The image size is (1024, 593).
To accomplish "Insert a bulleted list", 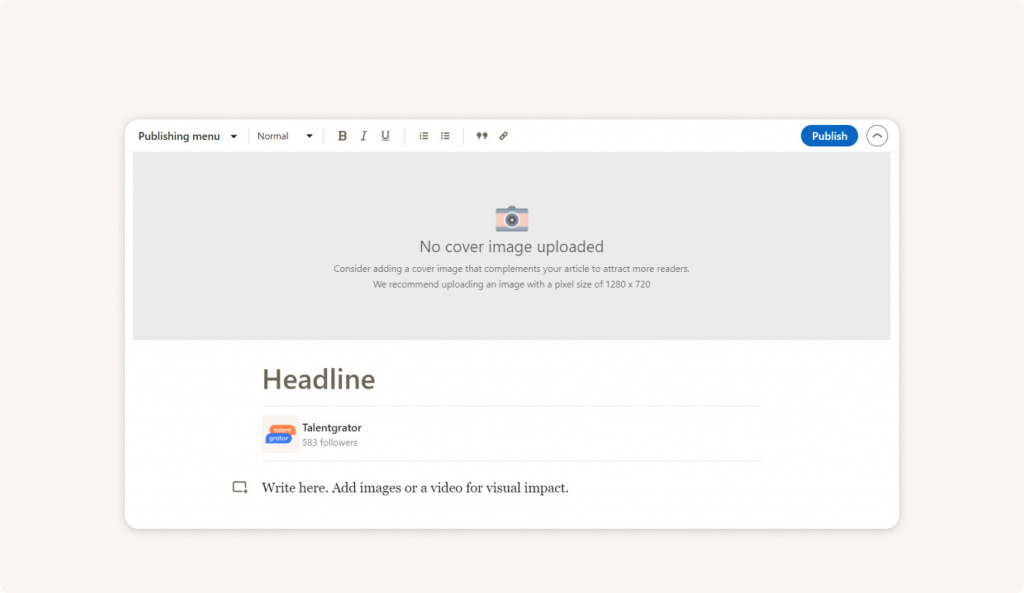I will [445, 136].
